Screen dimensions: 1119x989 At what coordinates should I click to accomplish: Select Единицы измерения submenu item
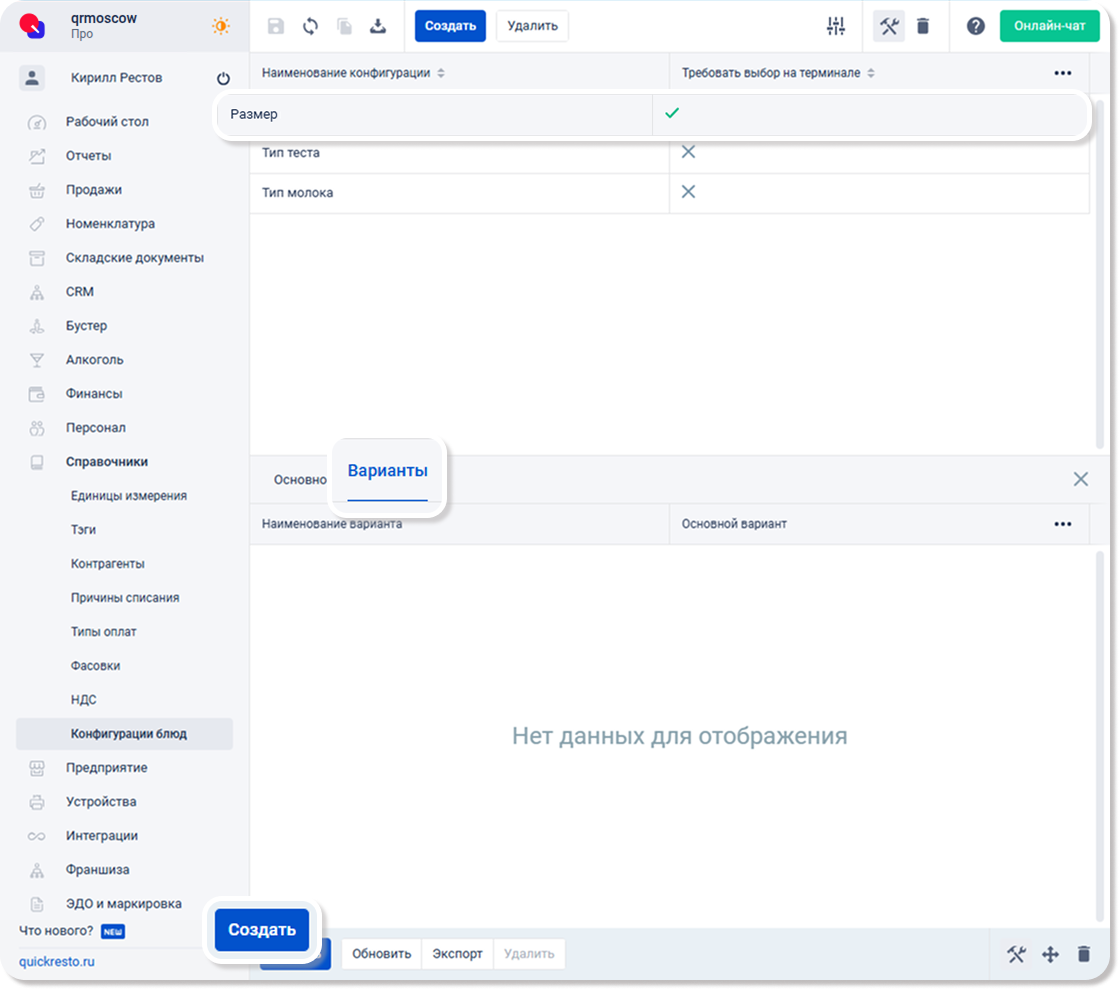128,496
